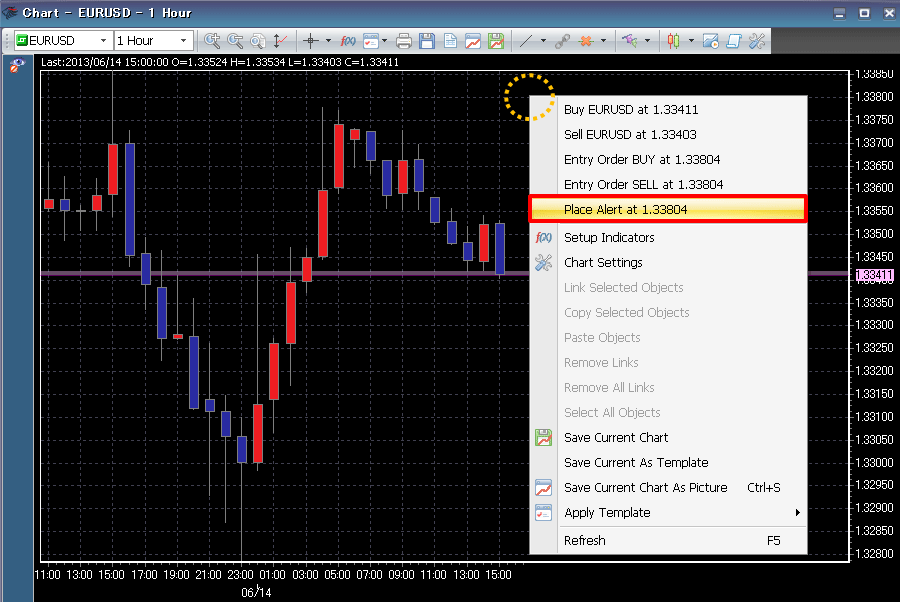Click the Remove Links entry
900x602 pixels.
pos(668,363)
